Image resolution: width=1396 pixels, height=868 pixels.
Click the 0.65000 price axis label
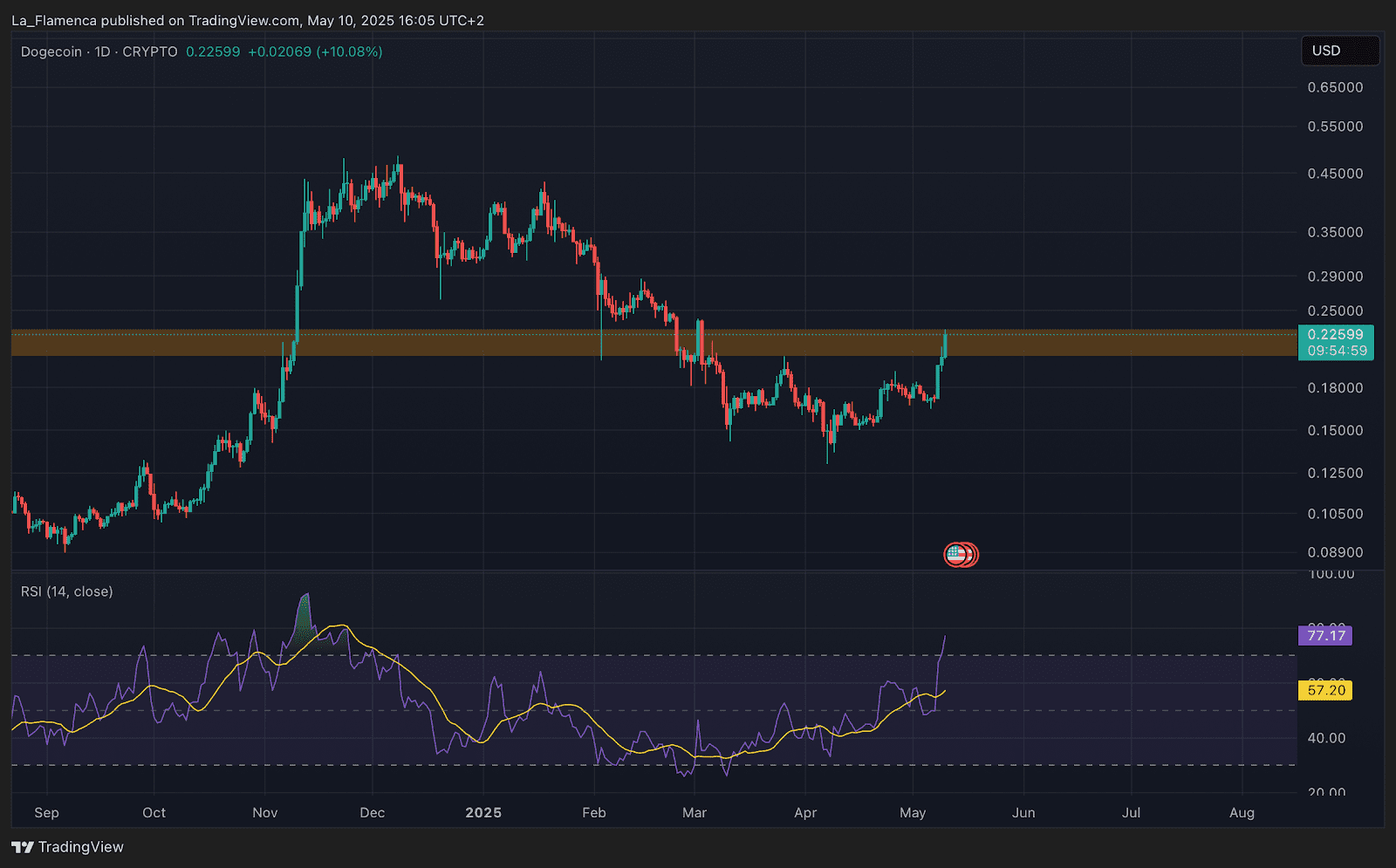click(x=1335, y=87)
